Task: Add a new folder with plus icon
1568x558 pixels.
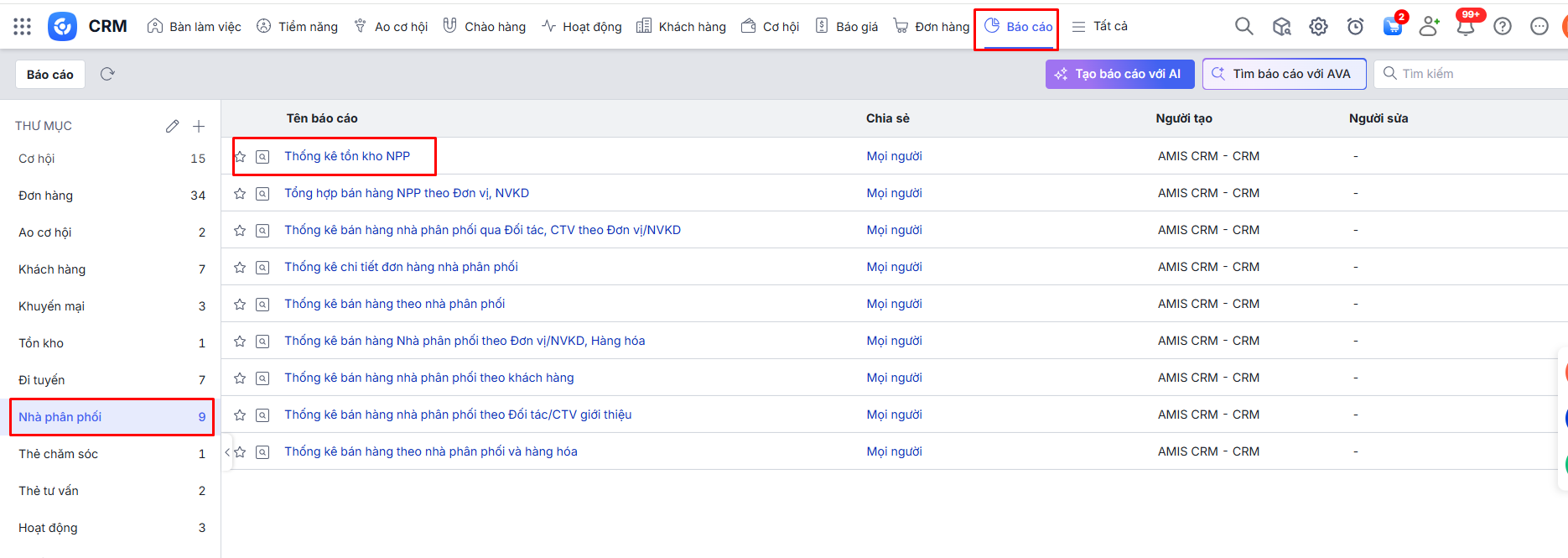Action: pos(199,126)
